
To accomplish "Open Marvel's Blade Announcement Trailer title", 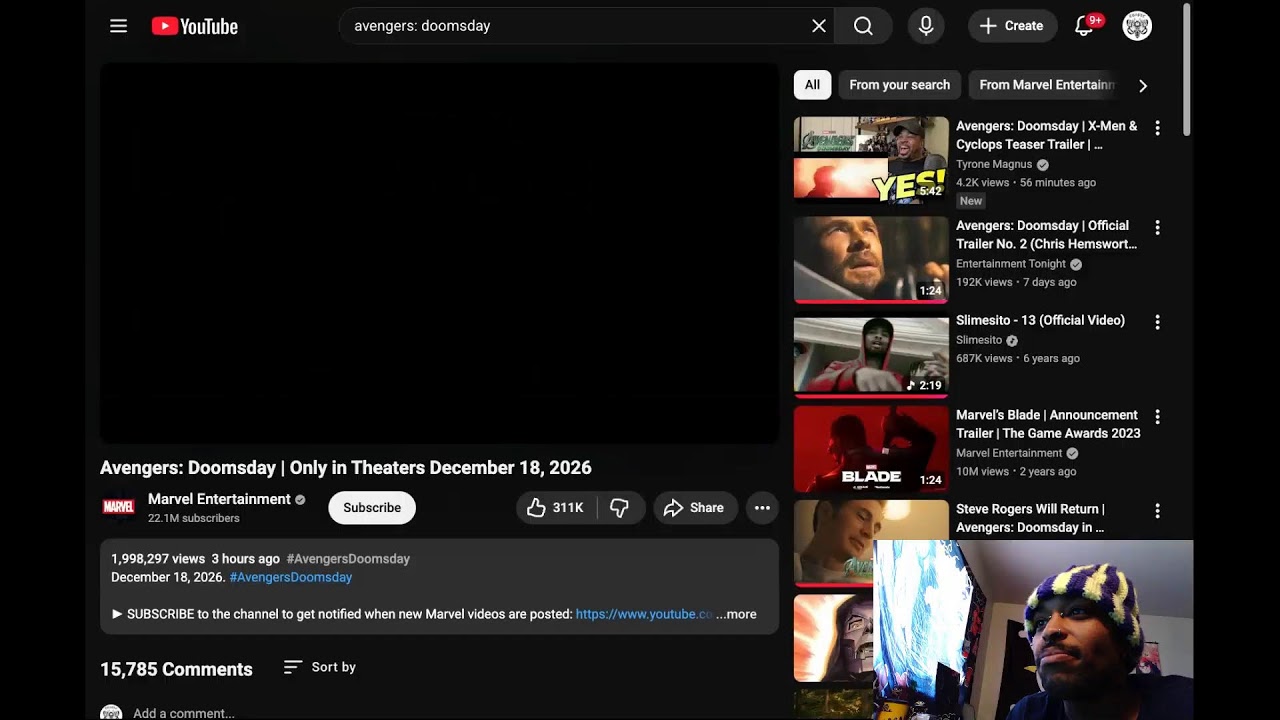I will (x=1048, y=424).
